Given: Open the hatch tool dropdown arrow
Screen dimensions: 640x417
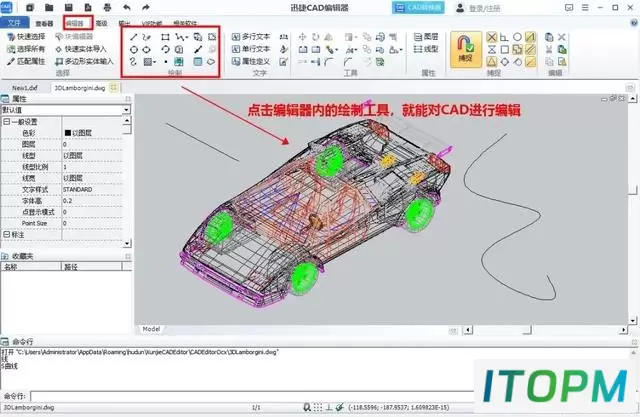Looking at the screenshot, I should click(155, 62).
